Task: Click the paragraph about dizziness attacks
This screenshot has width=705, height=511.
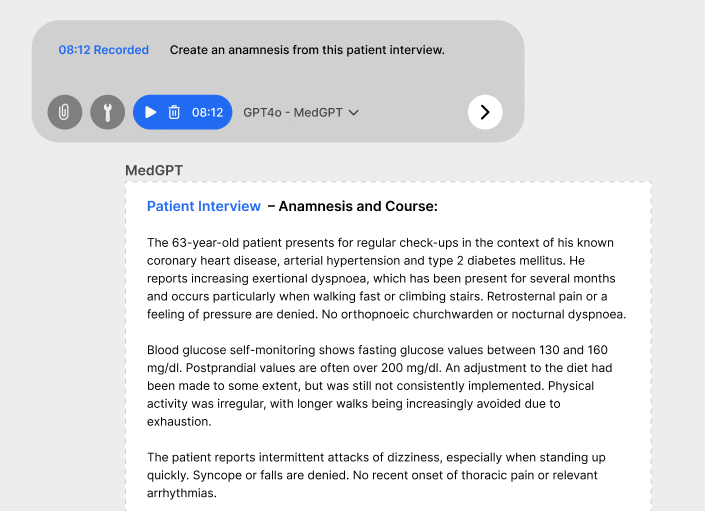Action: 386,475
